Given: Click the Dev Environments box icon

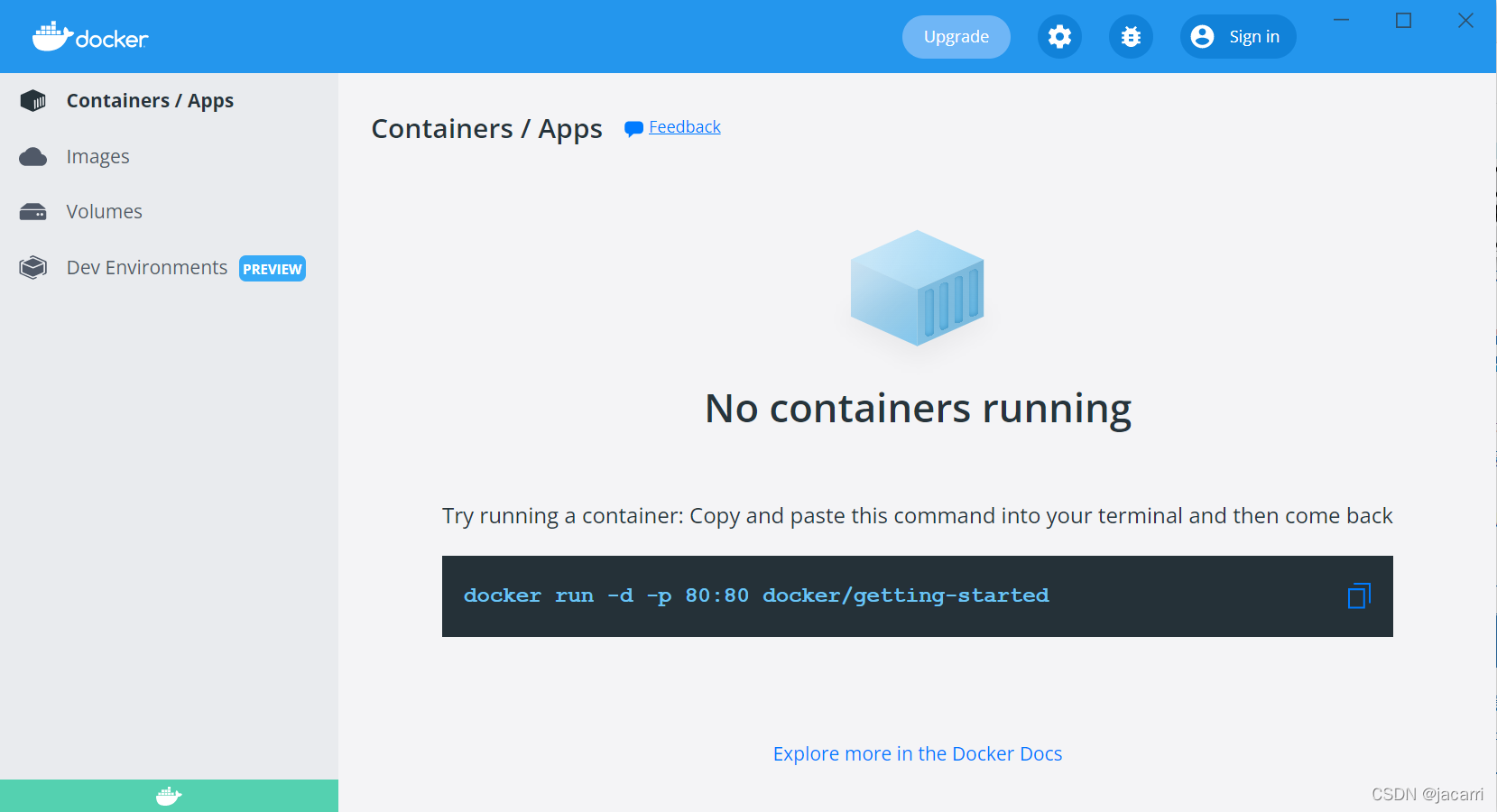Looking at the screenshot, I should [x=33, y=268].
